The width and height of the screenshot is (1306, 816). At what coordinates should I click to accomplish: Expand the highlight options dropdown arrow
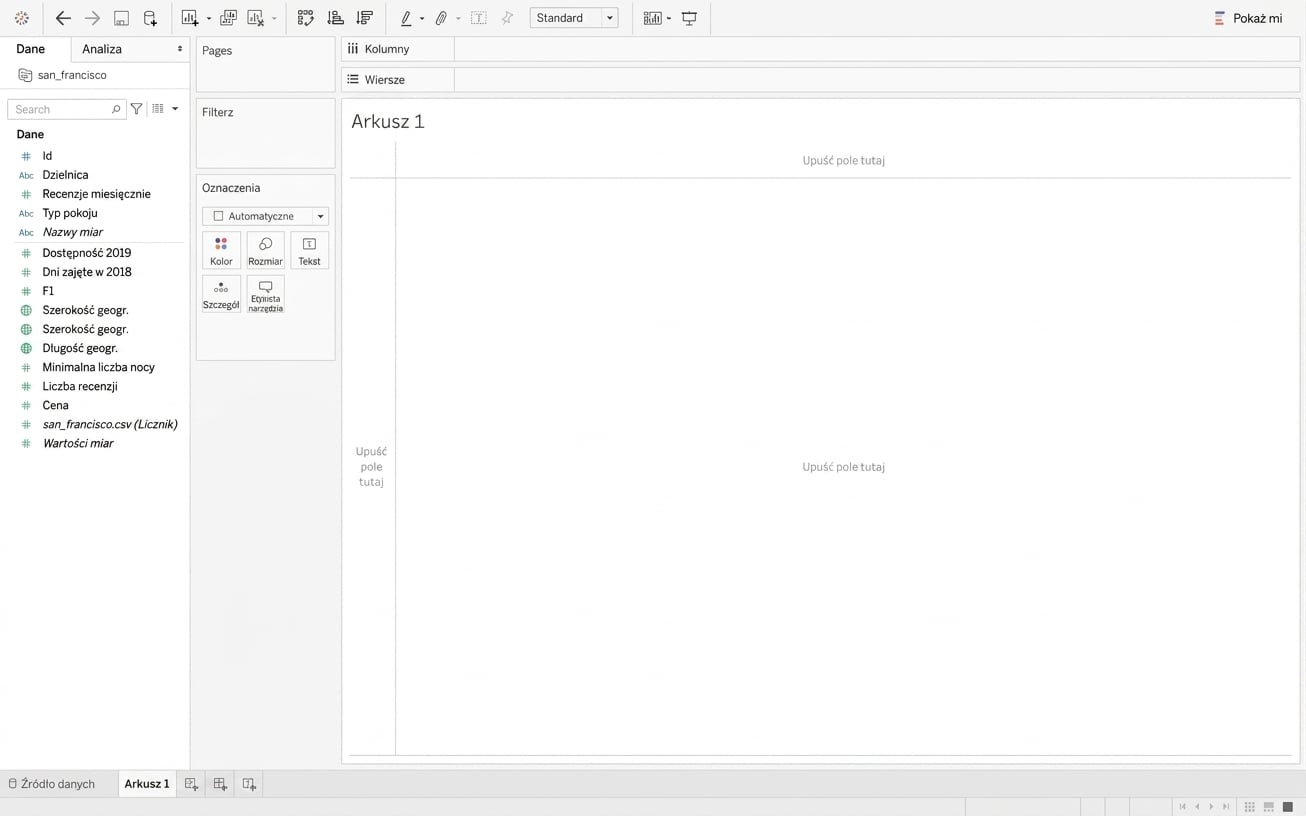point(422,19)
